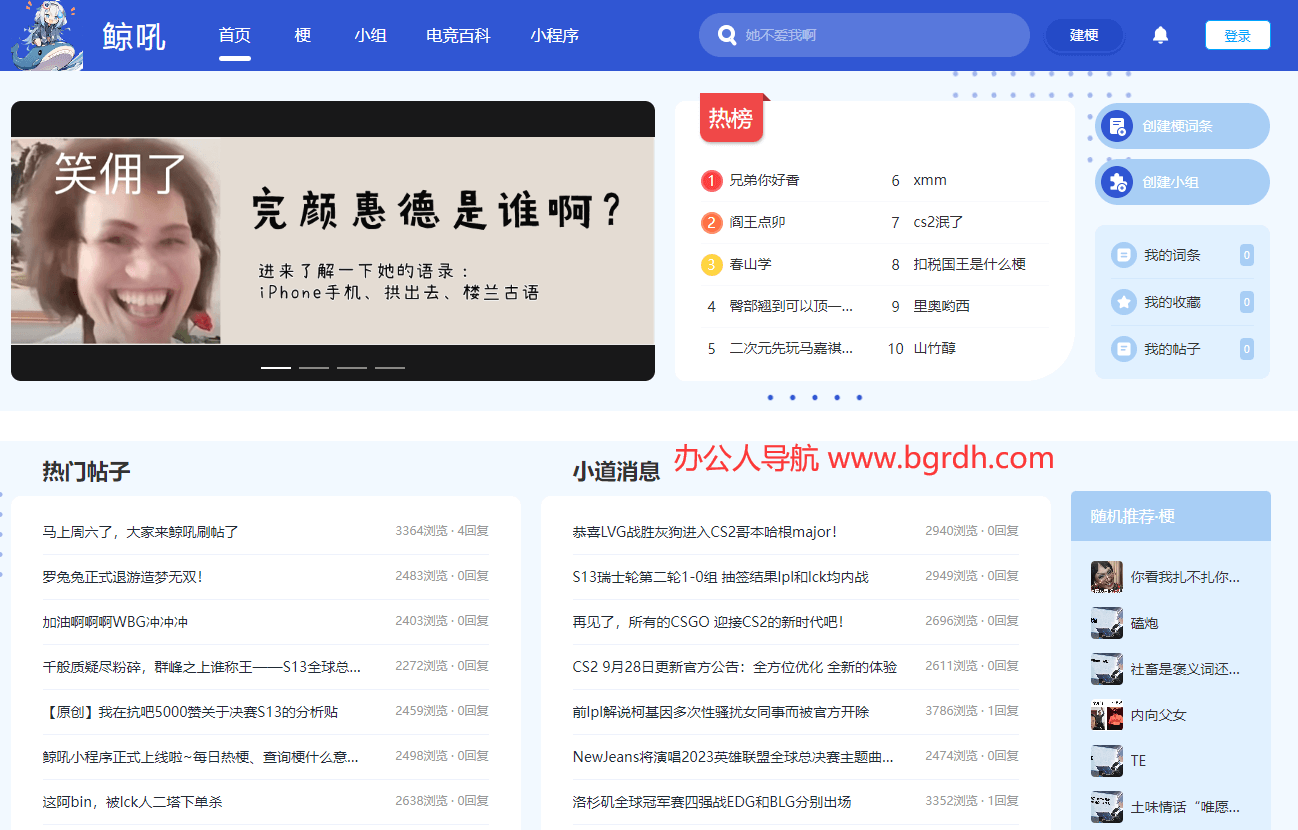
Task: Open the 小程序 menu item
Action: point(555,35)
